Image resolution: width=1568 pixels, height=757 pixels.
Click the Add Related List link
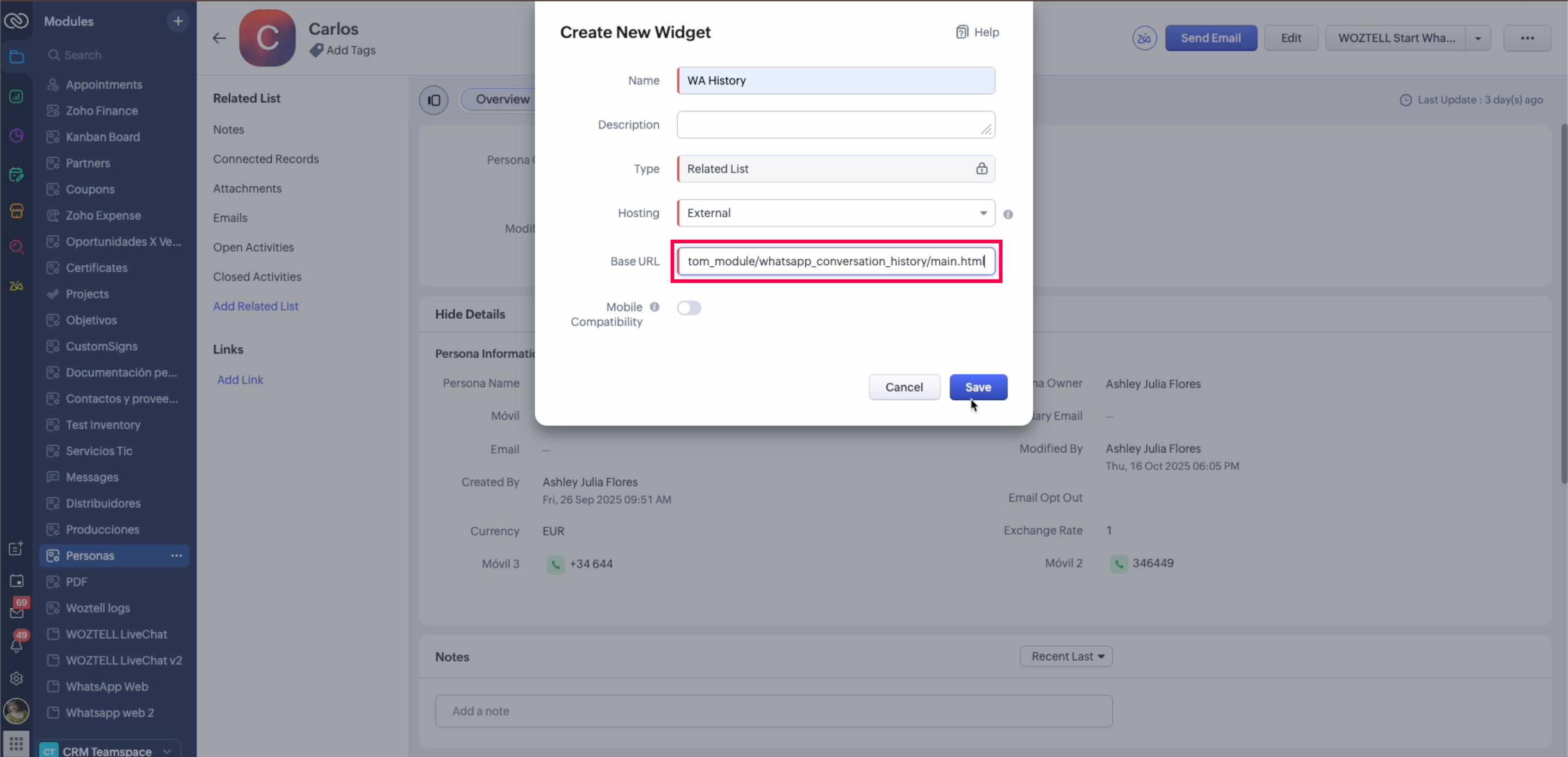[x=256, y=306]
